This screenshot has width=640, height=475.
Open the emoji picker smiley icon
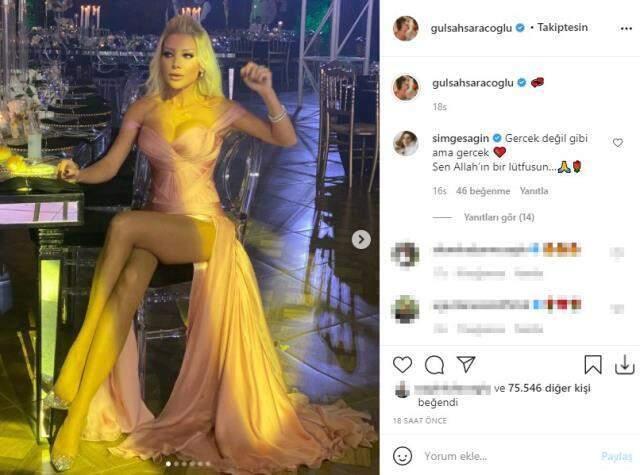pyautogui.click(x=402, y=456)
